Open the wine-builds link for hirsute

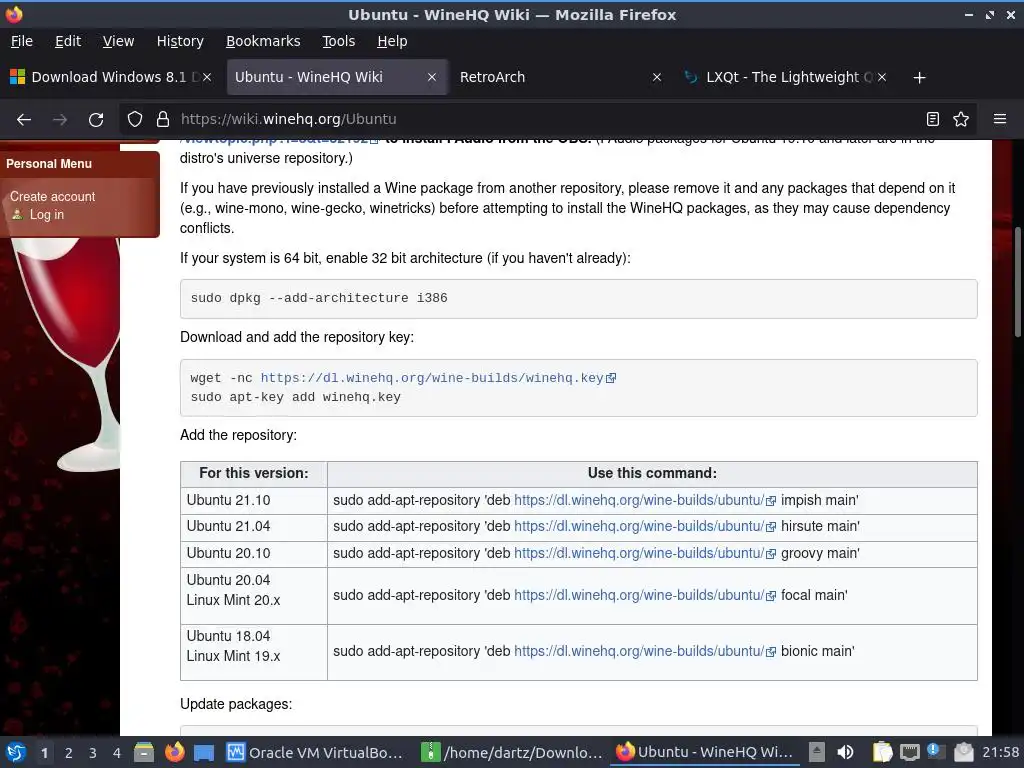coord(645,526)
